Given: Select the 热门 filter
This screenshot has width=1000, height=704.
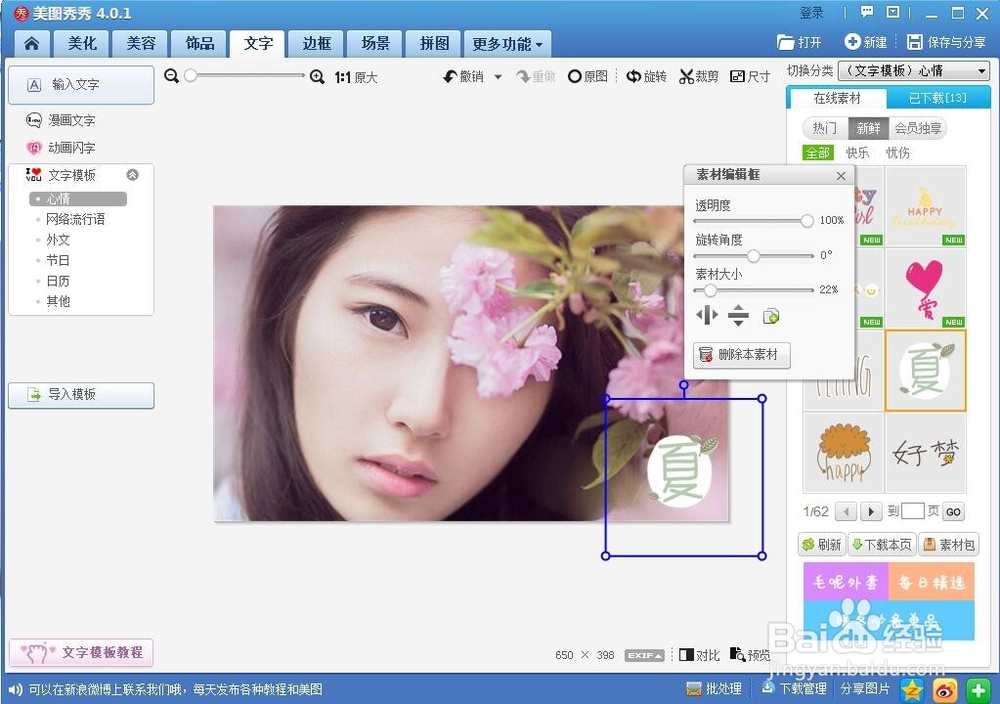Looking at the screenshot, I should click(x=825, y=128).
